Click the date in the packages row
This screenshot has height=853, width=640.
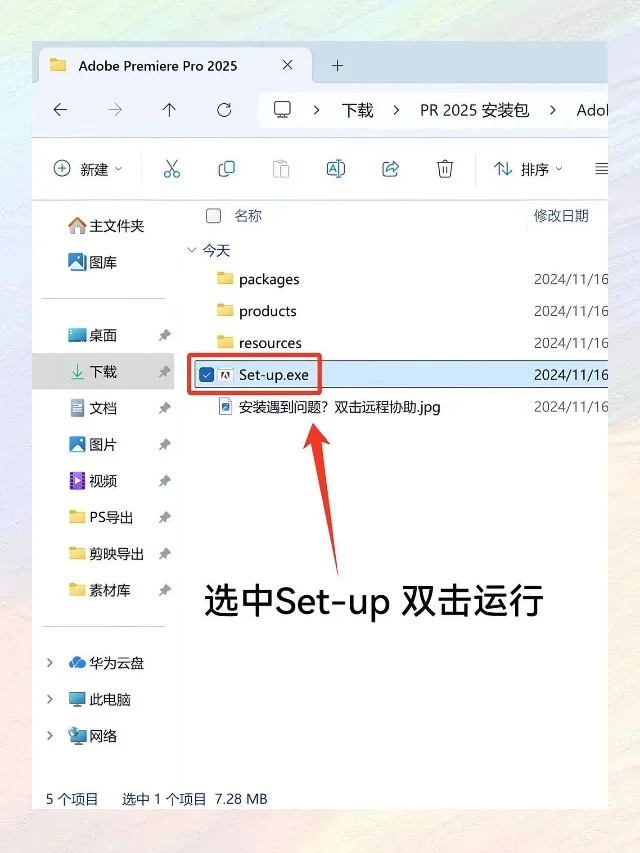(x=571, y=279)
